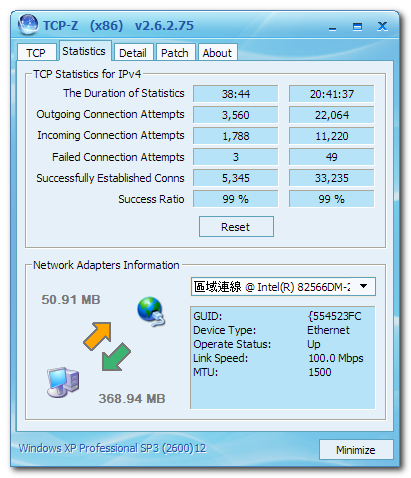The width and height of the screenshot is (411, 478).
Task: Click the 11,220 incoming attempts value
Action: point(331,136)
